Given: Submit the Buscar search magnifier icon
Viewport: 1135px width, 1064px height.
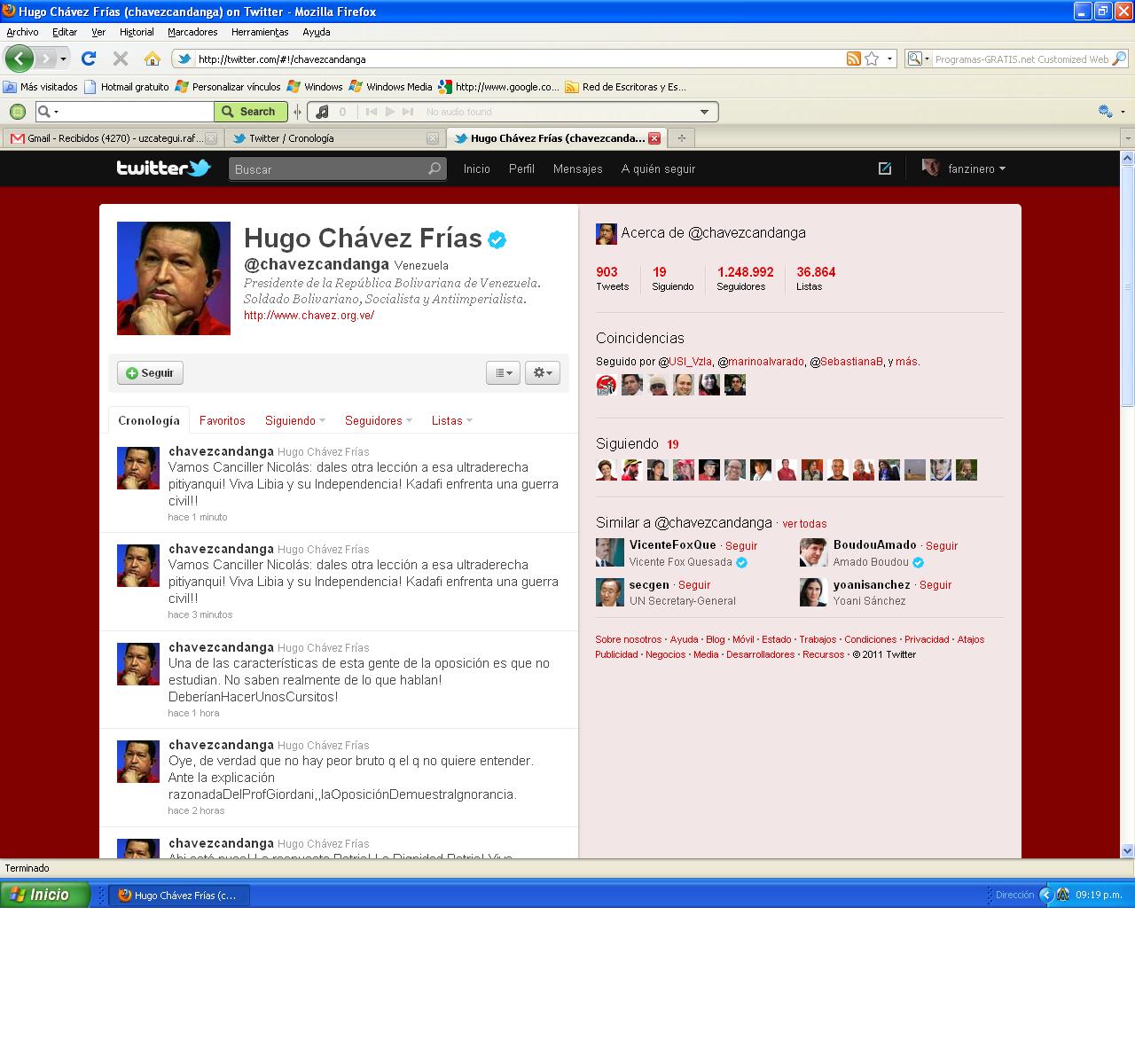Looking at the screenshot, I should coord(434,168).
